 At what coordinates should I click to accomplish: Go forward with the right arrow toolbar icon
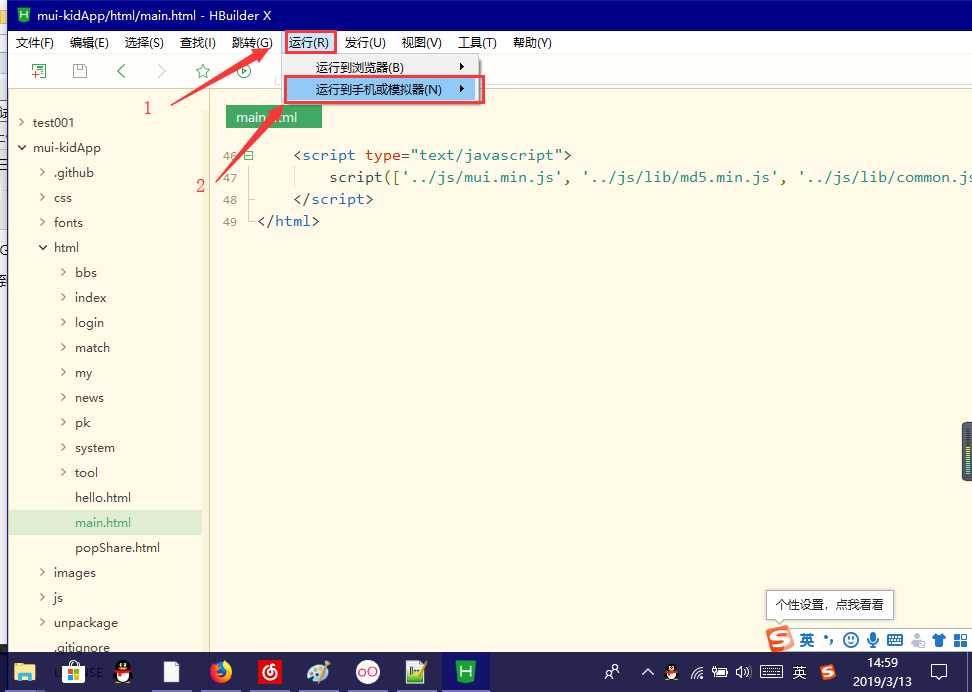click(162, 71)
